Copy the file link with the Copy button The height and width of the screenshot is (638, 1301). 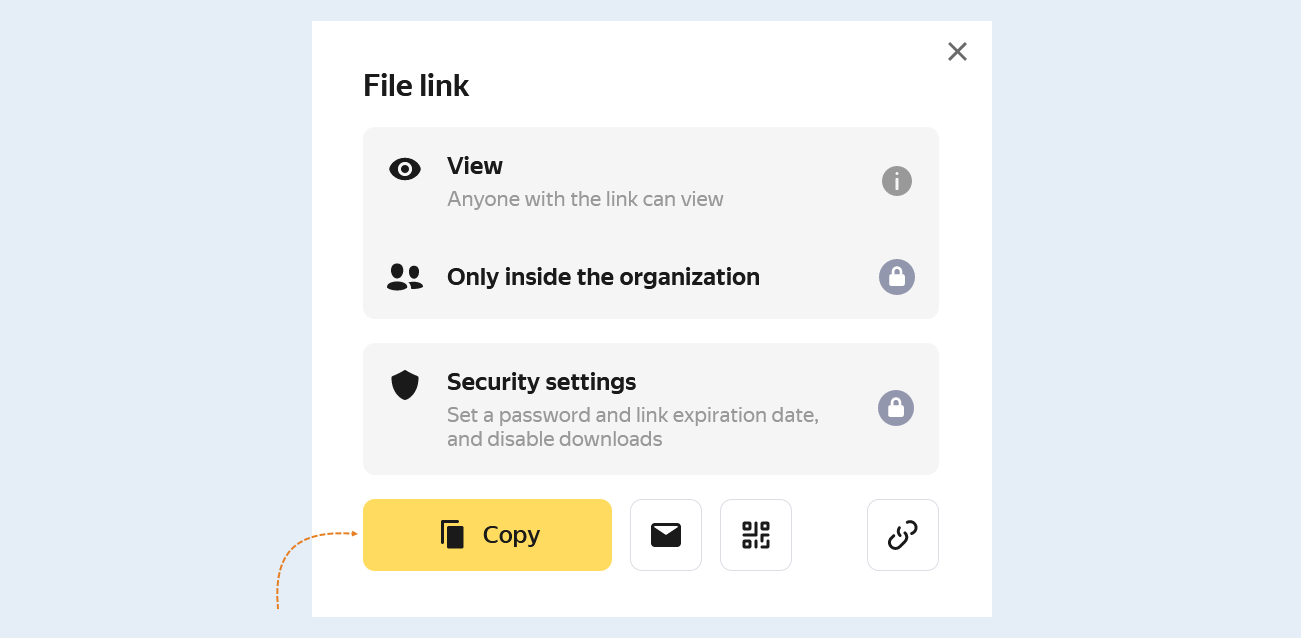[487, 535]
